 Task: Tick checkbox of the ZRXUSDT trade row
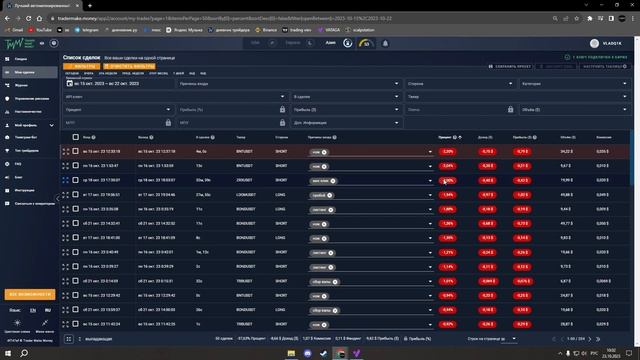[76, 180]
